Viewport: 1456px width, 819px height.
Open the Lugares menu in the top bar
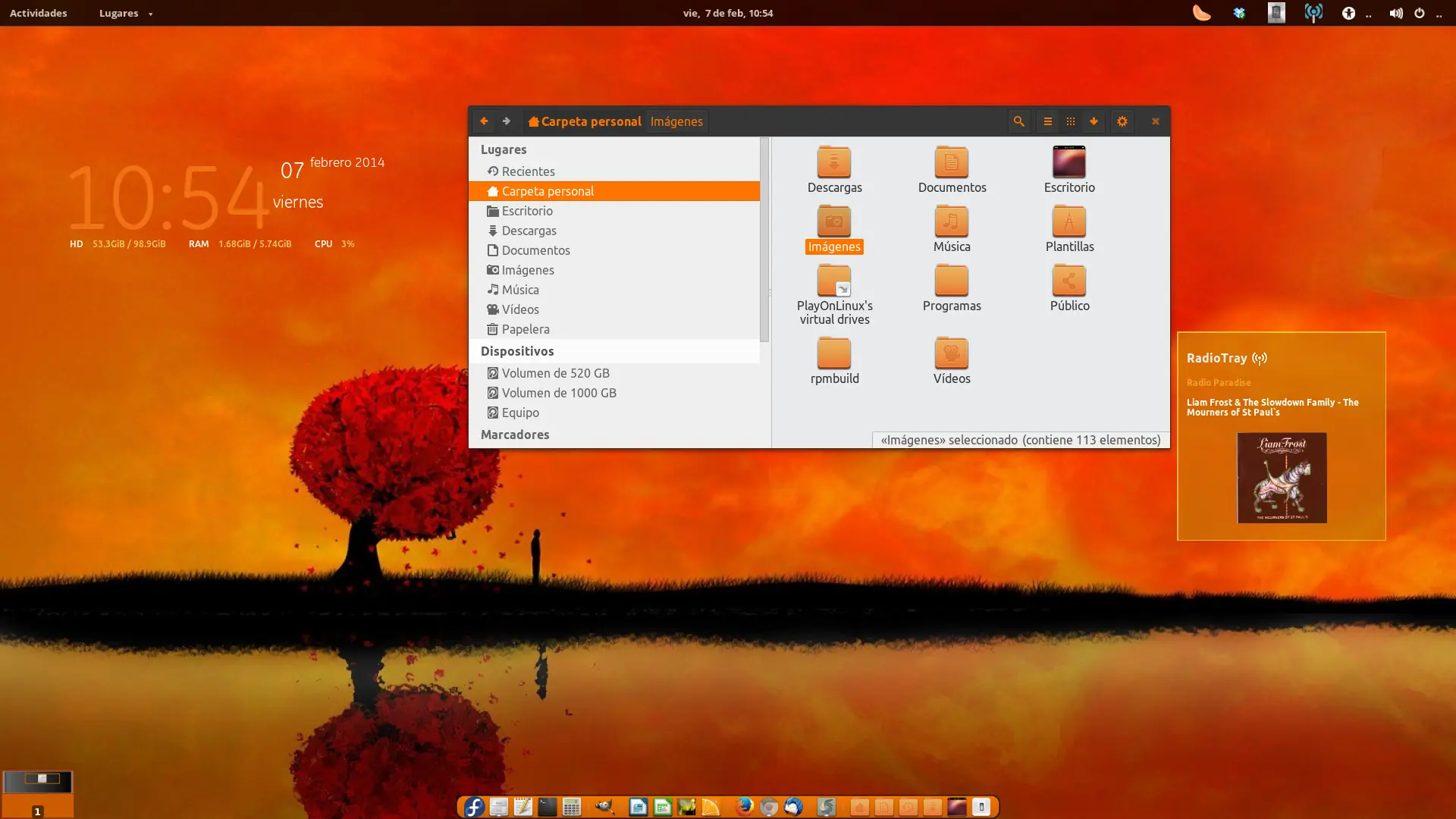coord(119,13)
